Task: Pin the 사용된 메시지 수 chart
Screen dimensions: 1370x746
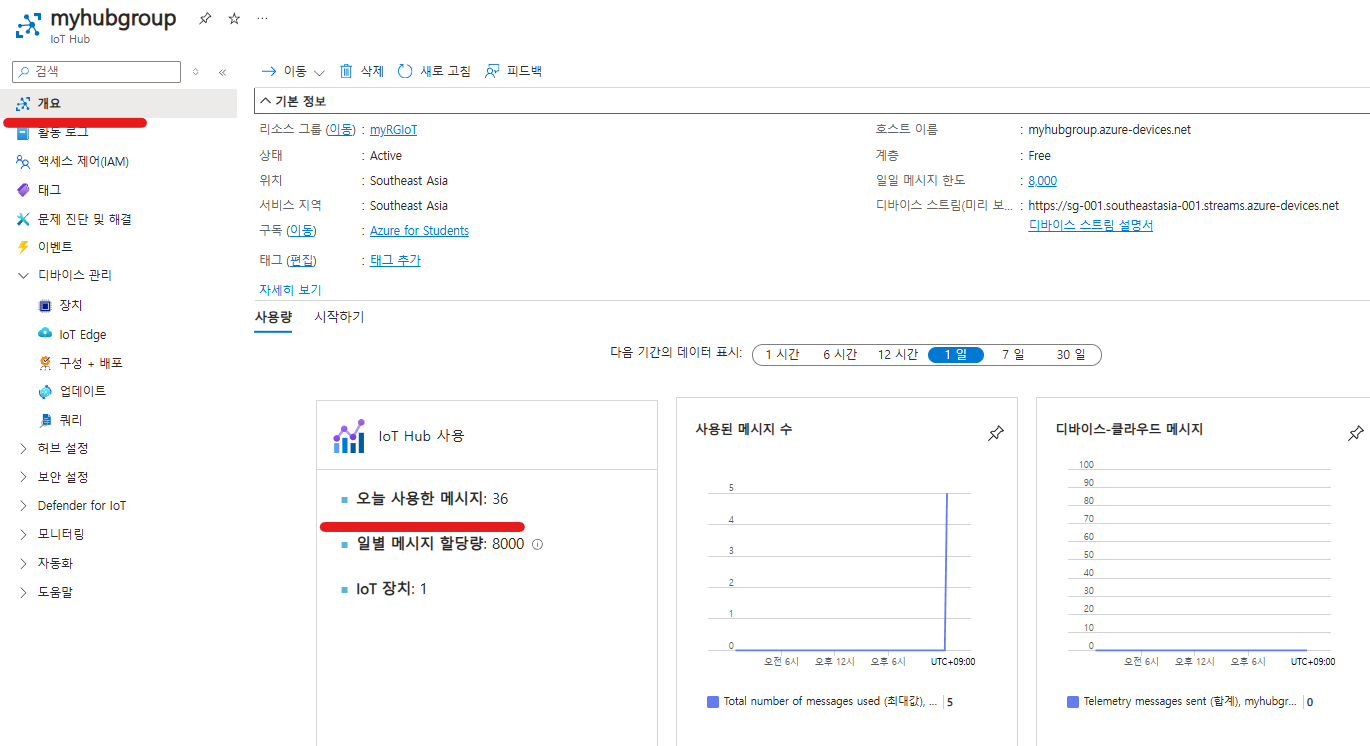Action: [x=995, y=433]
